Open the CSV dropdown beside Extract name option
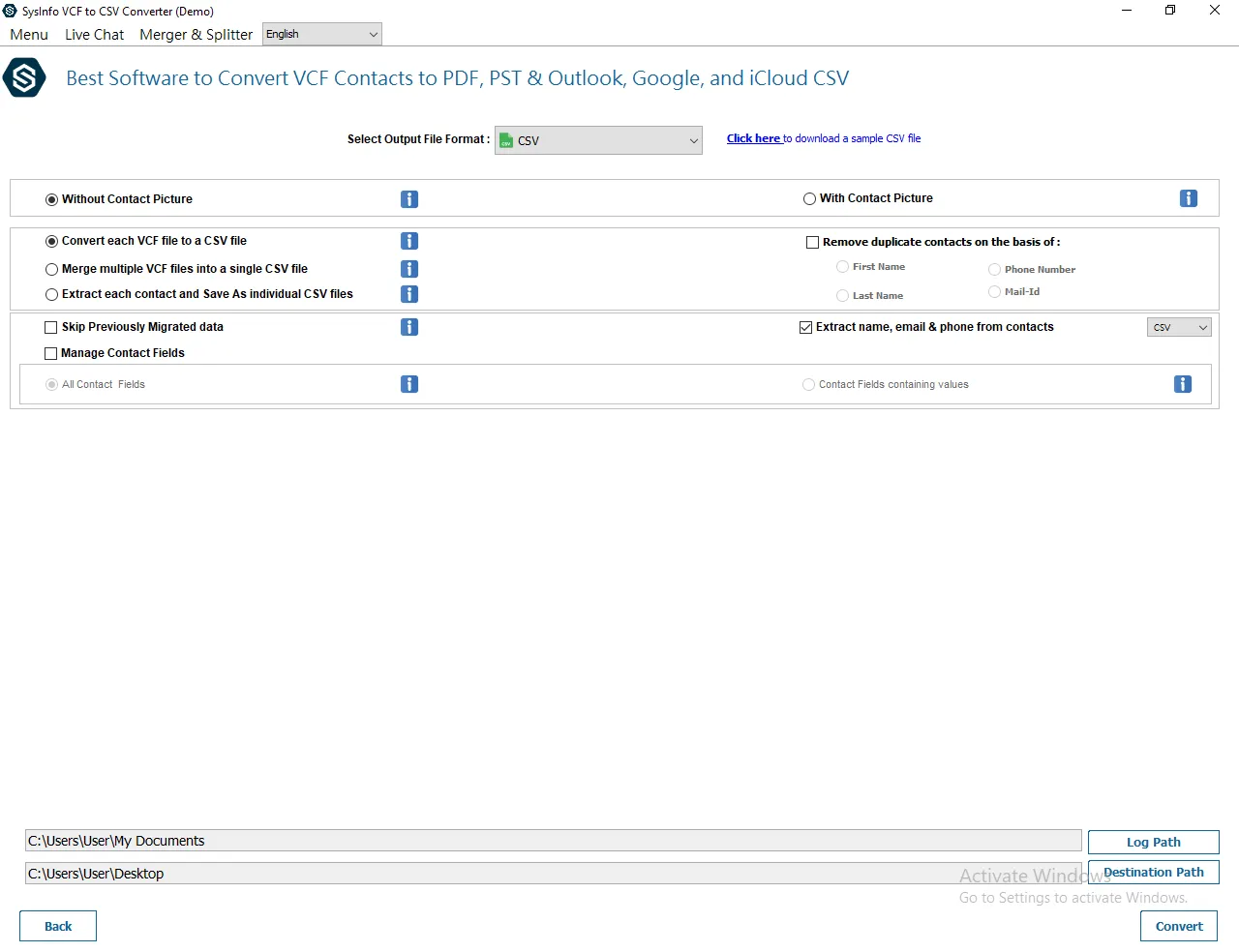 pyautogui.click(x=1179, y=327)
